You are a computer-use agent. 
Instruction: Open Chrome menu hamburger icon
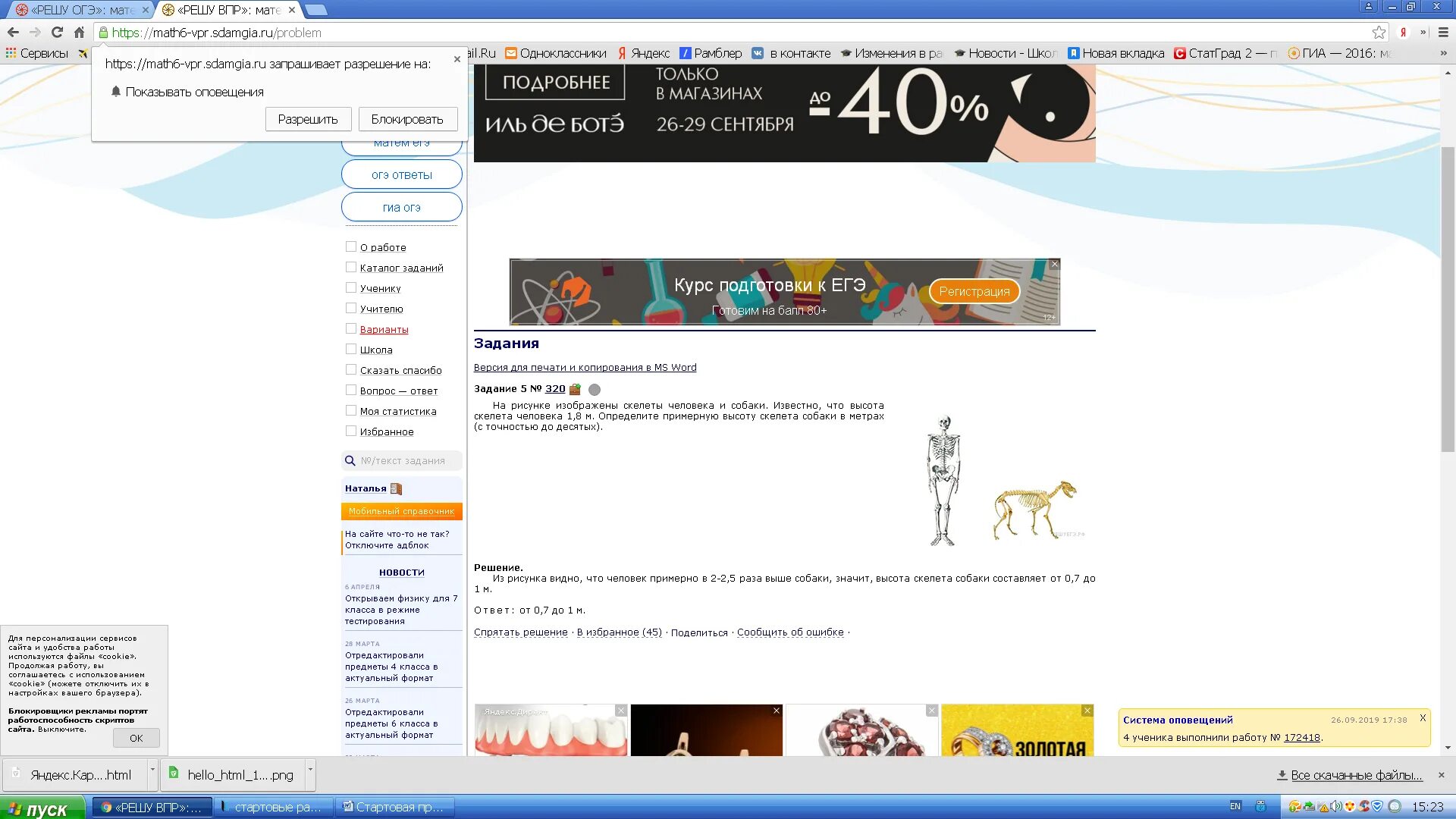coord(1443,33)
